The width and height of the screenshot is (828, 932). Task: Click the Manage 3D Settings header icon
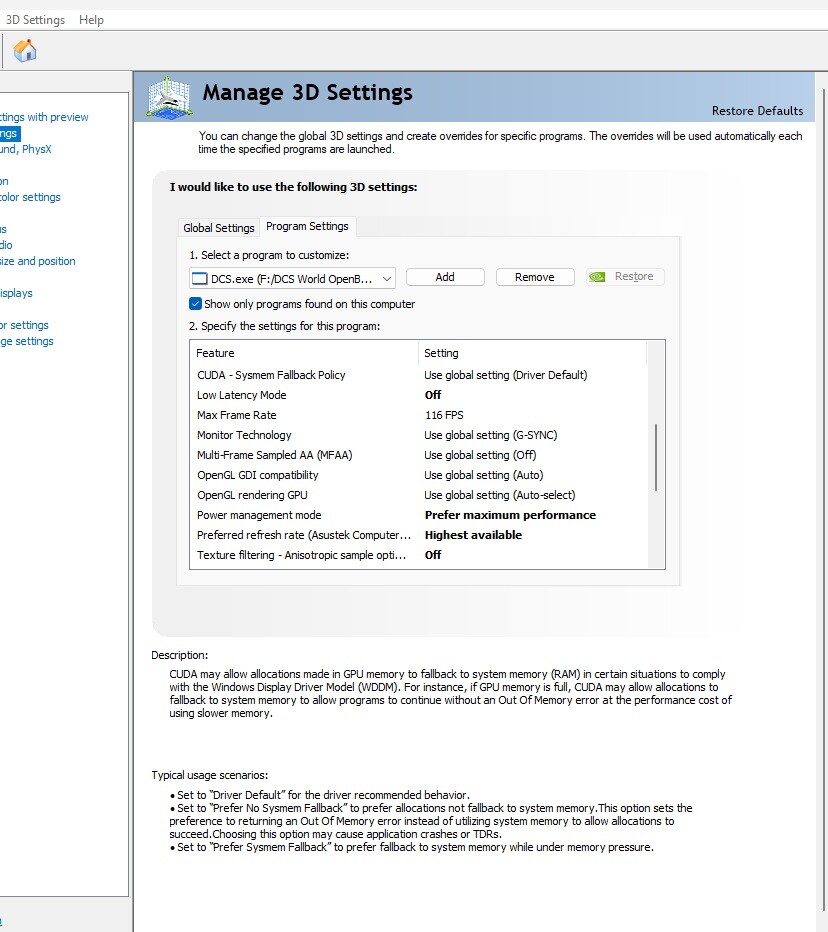coord(169,97)
